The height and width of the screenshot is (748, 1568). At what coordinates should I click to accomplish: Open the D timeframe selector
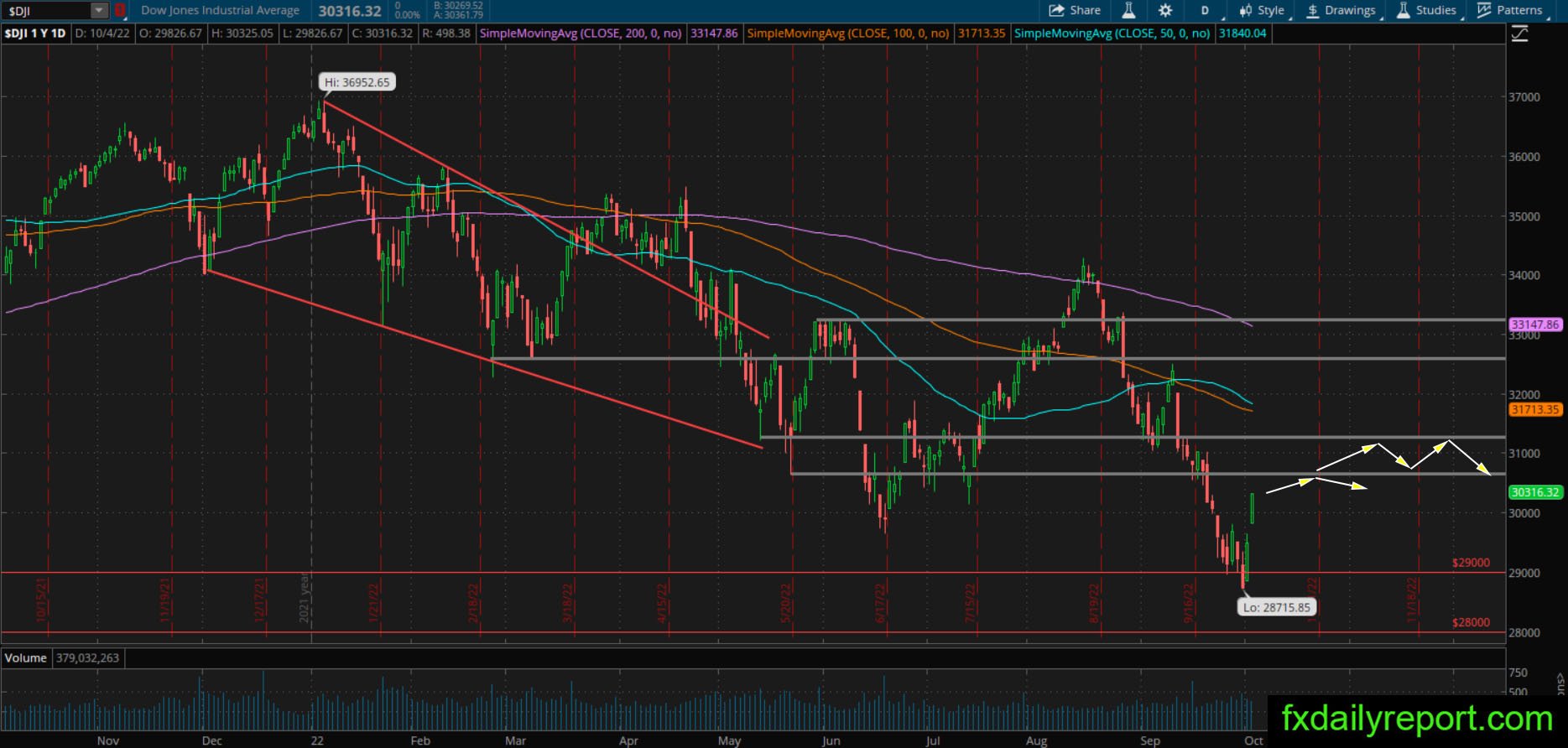pyautogui.click(x=1205, y=10)
